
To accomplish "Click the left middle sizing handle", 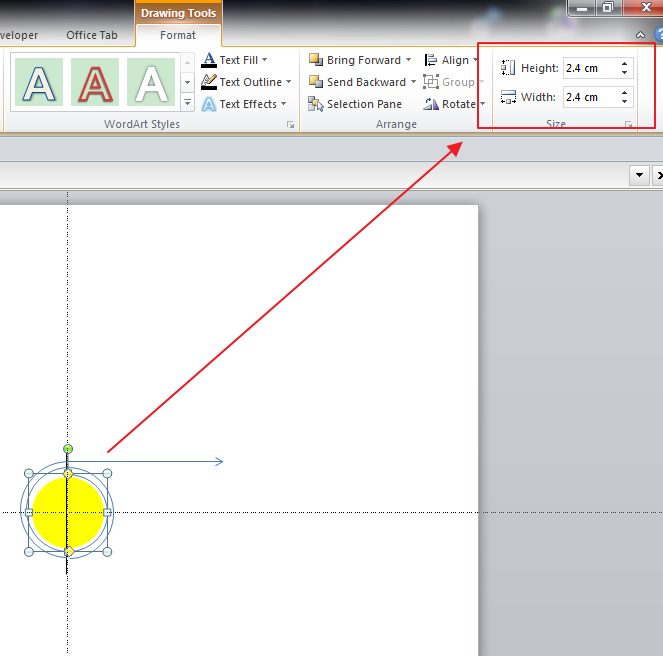I will [29, 513].
